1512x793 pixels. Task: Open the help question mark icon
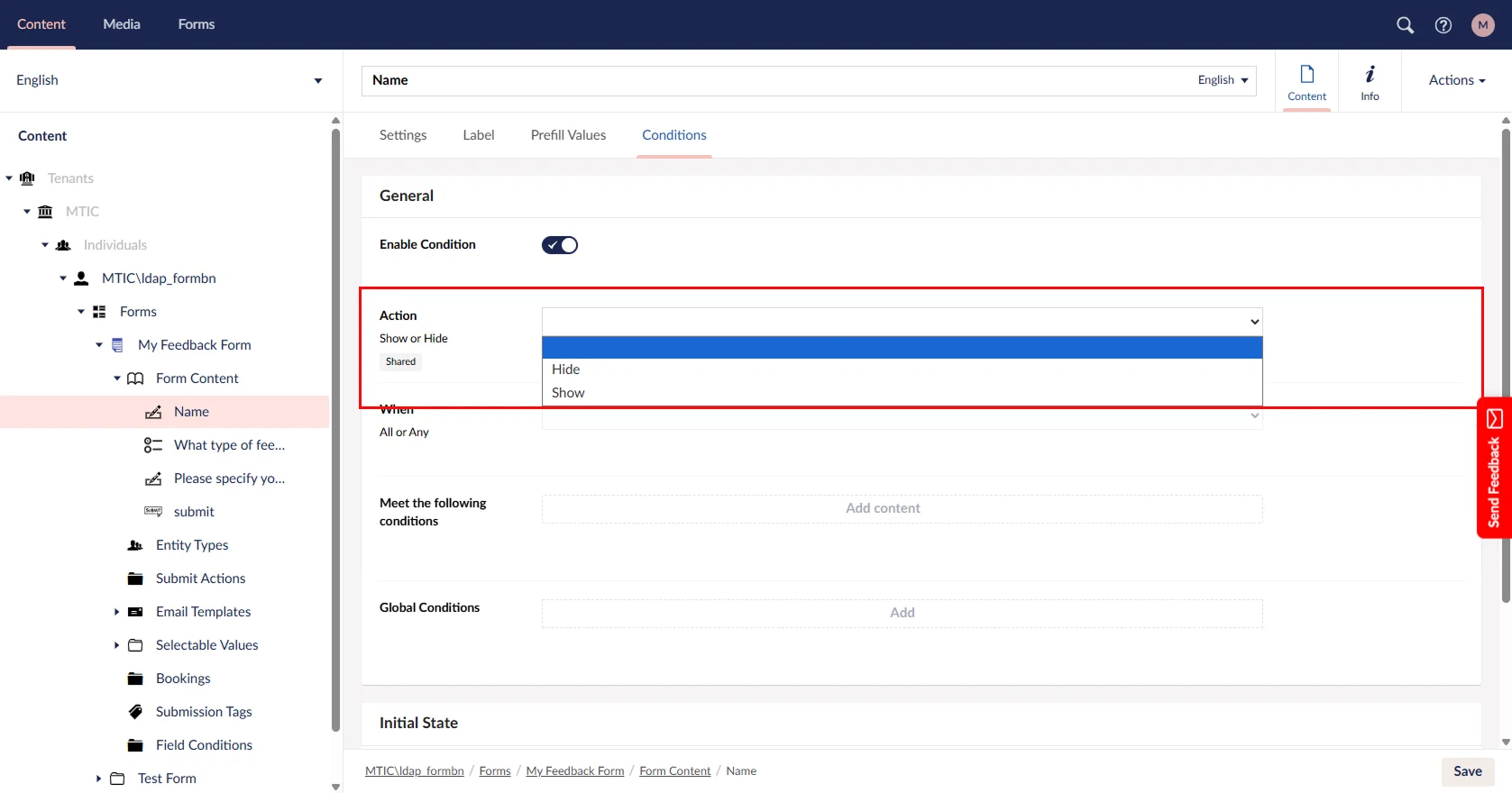[1443, 25]
